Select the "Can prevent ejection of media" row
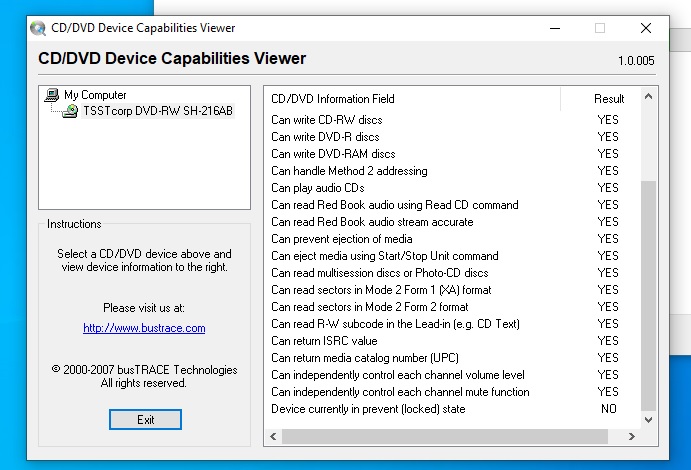The width and height of the screenshot is (691, 470). point(341,239)
